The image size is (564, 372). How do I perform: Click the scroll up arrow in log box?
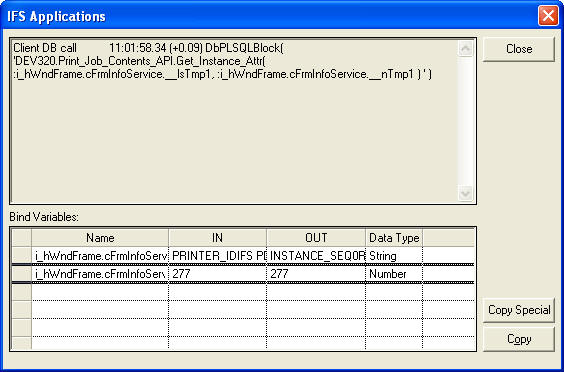point(465,49)
